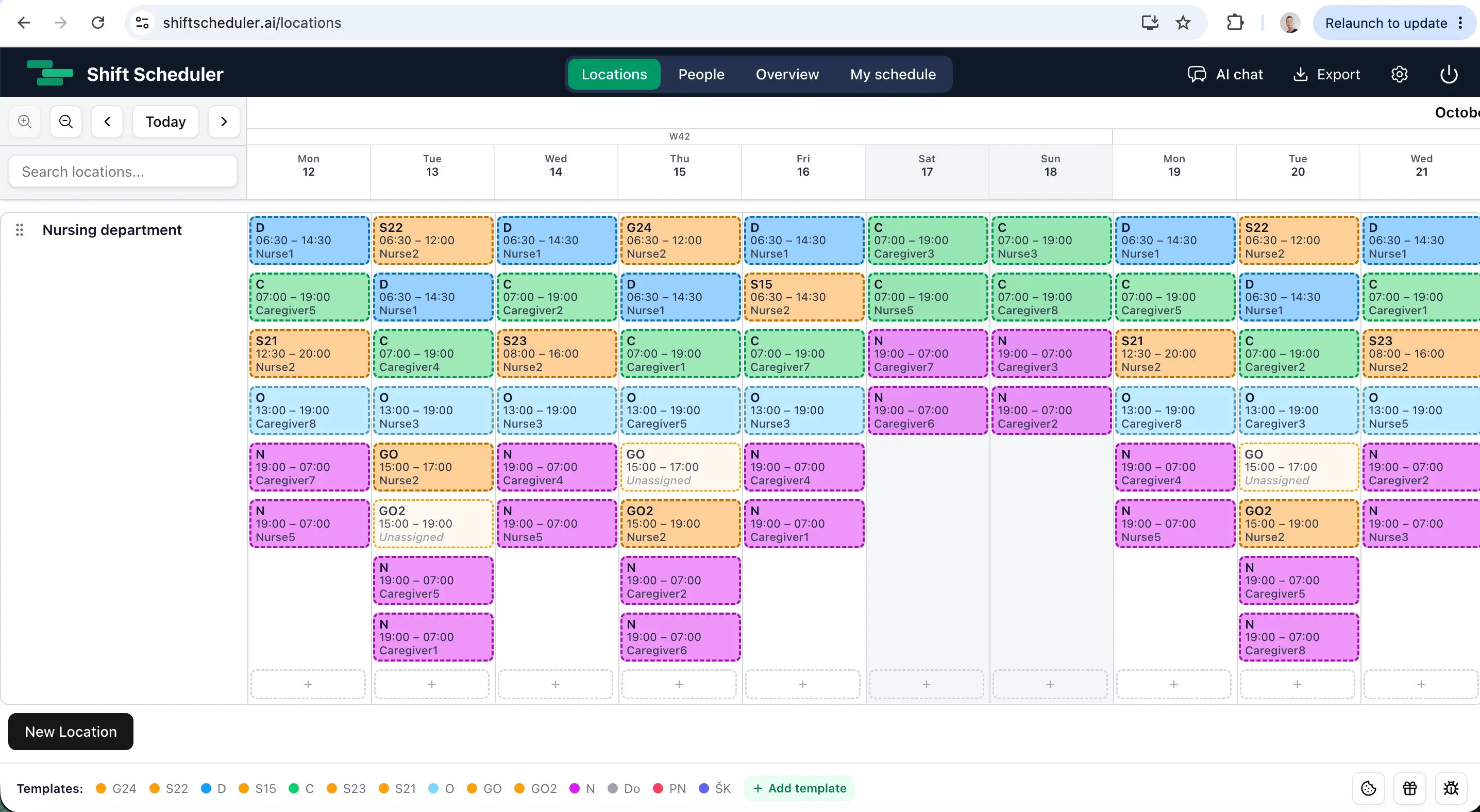Open Fri 16 S15 shift for Nurse2
This screenshot has width=1480, height=812.
(804, 297)
